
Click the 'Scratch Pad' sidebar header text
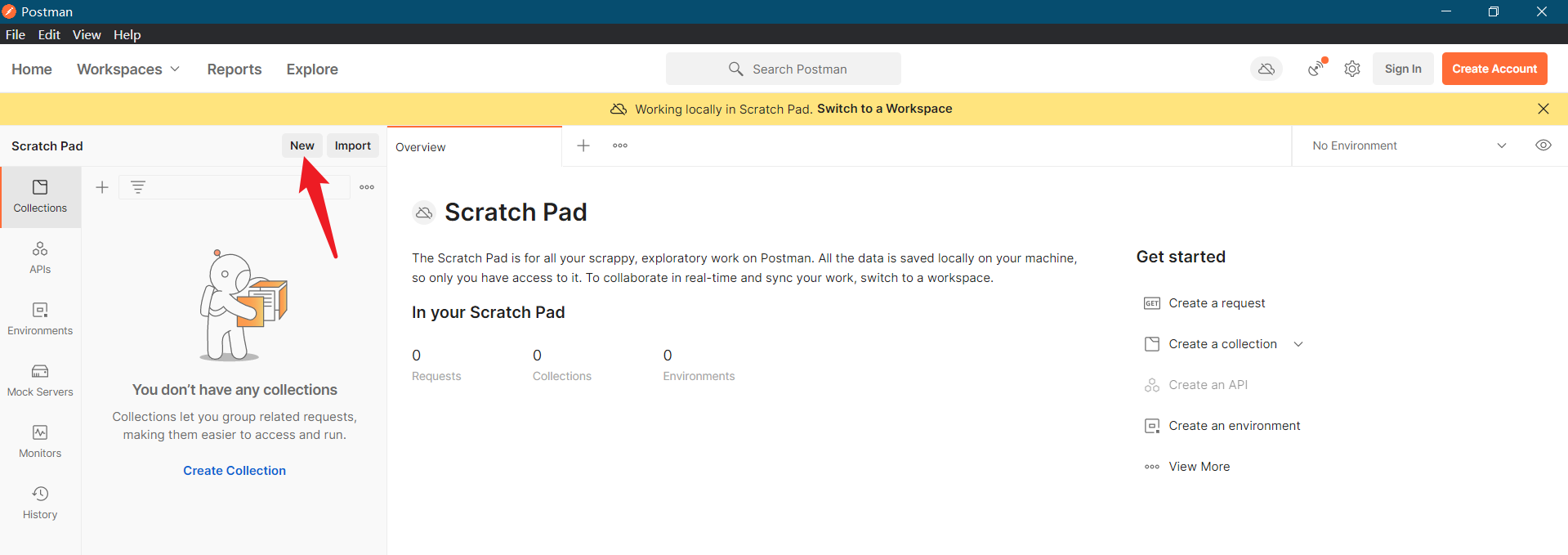tap(47, 146)
